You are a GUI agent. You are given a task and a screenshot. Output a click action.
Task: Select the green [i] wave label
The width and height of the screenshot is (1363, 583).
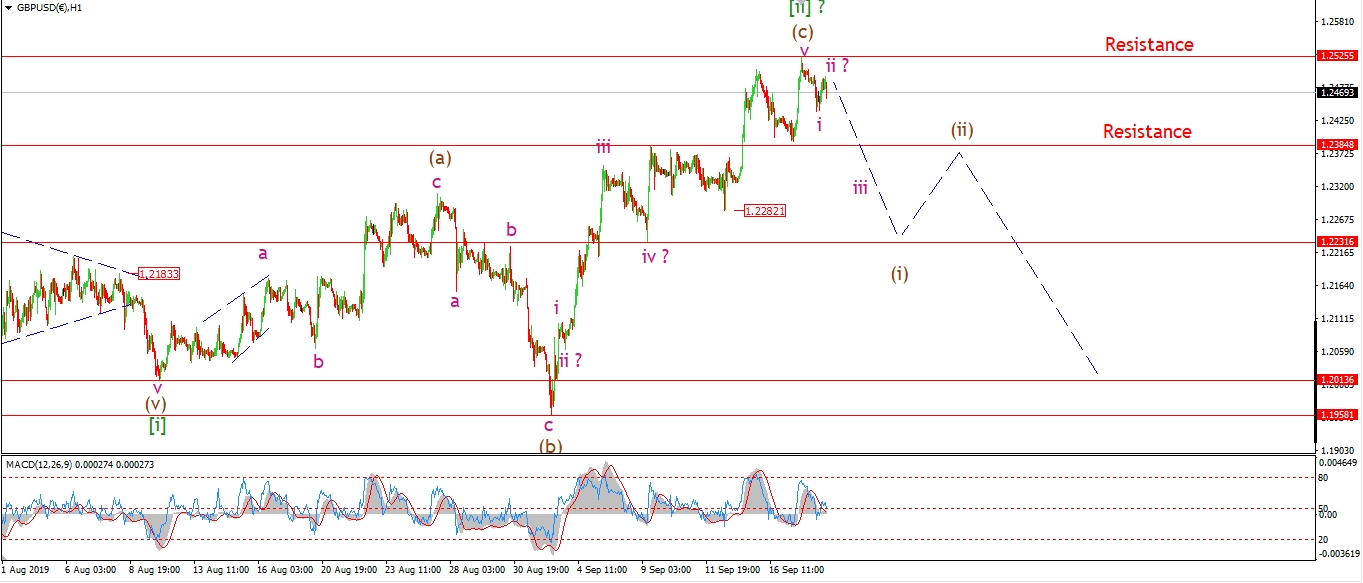point(157,424)
